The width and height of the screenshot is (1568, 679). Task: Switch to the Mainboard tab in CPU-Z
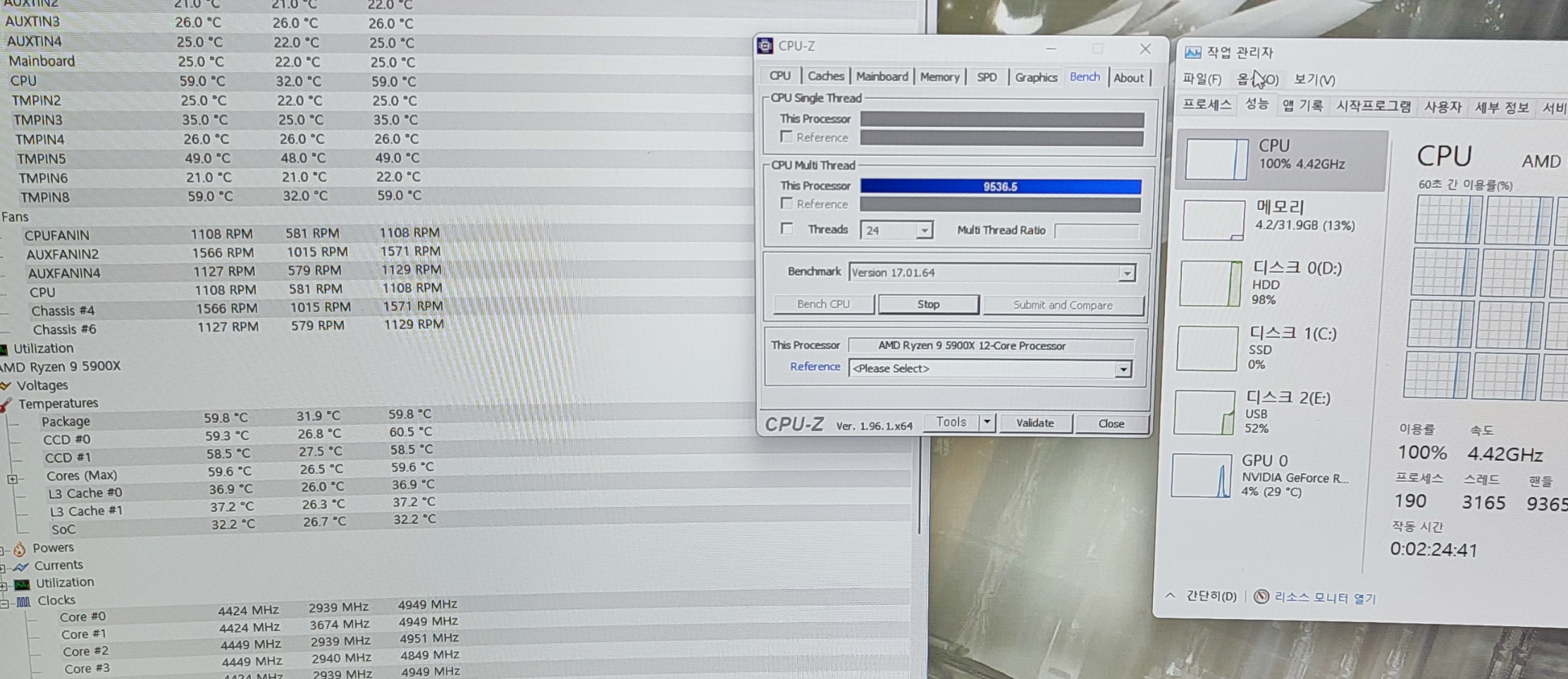tap(882, 76)
